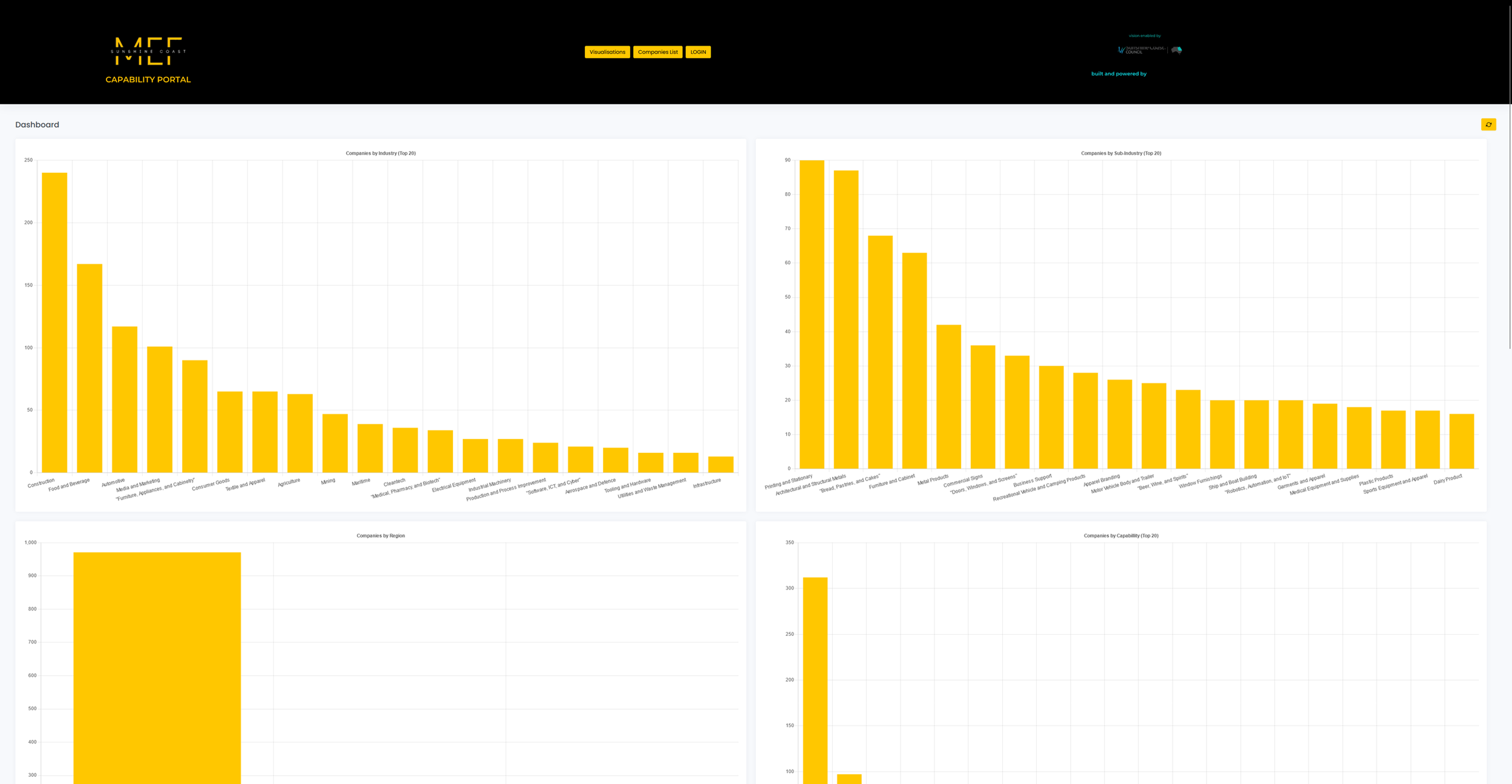Click the Metal Products sub-industry bar
The image size is (1512, 784).
click(x=948, y=397)
